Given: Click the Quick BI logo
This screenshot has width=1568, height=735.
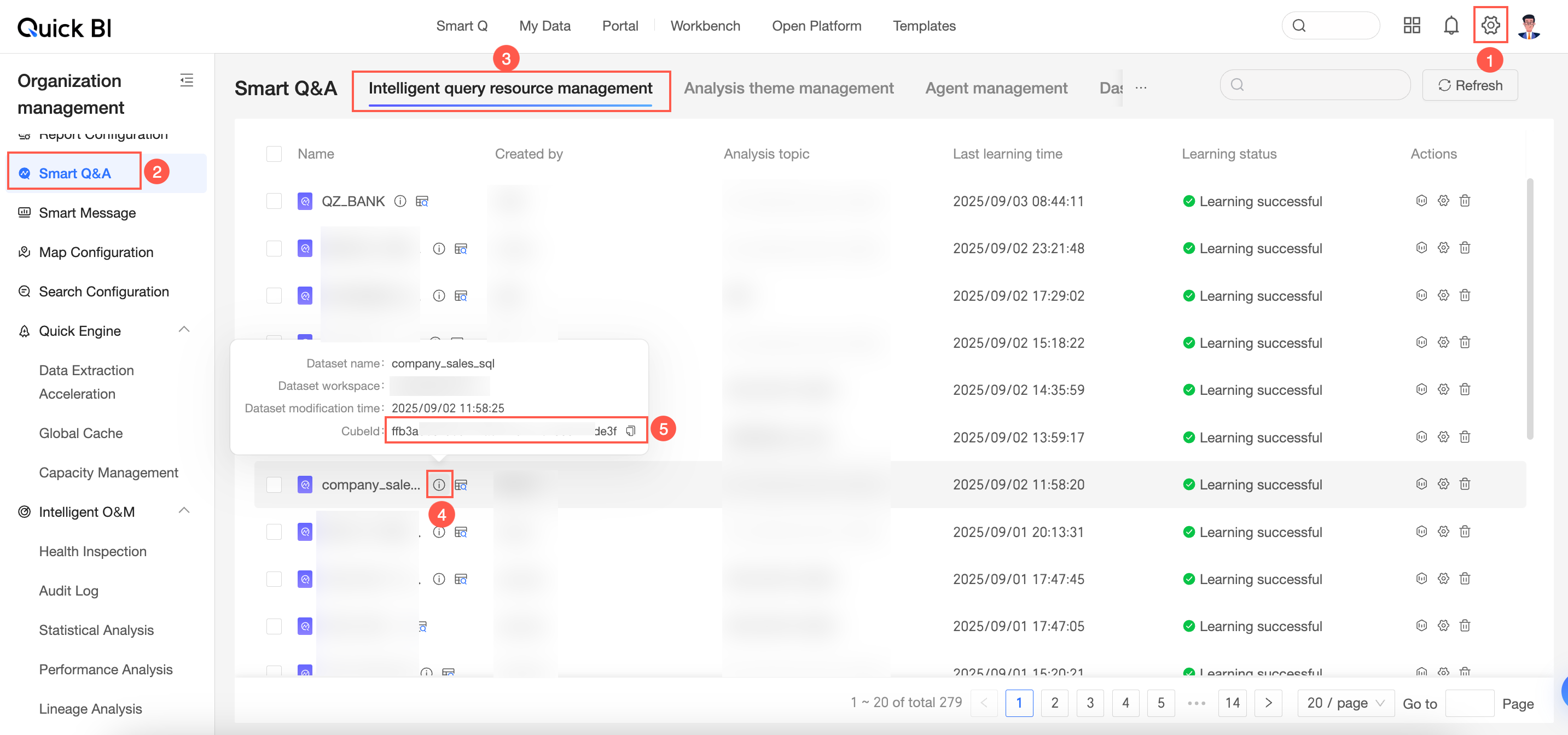Looking at the screenshot, I should point(65,27).
